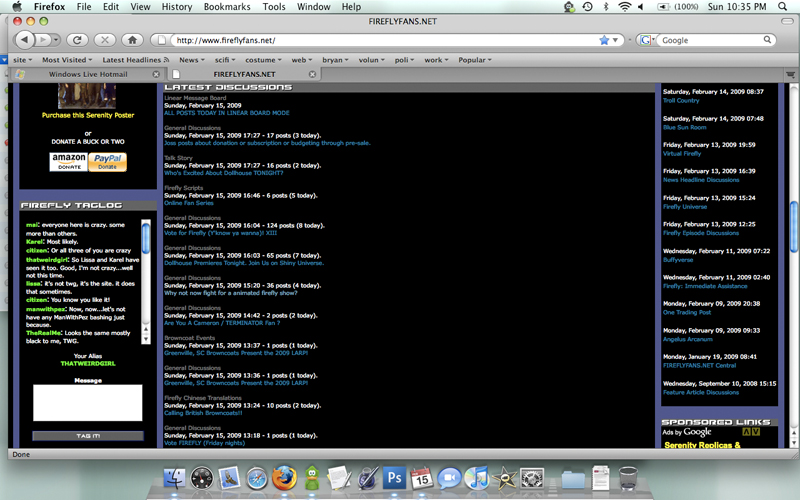
Task: Open the View menu
Action: [x=140, y=7]
